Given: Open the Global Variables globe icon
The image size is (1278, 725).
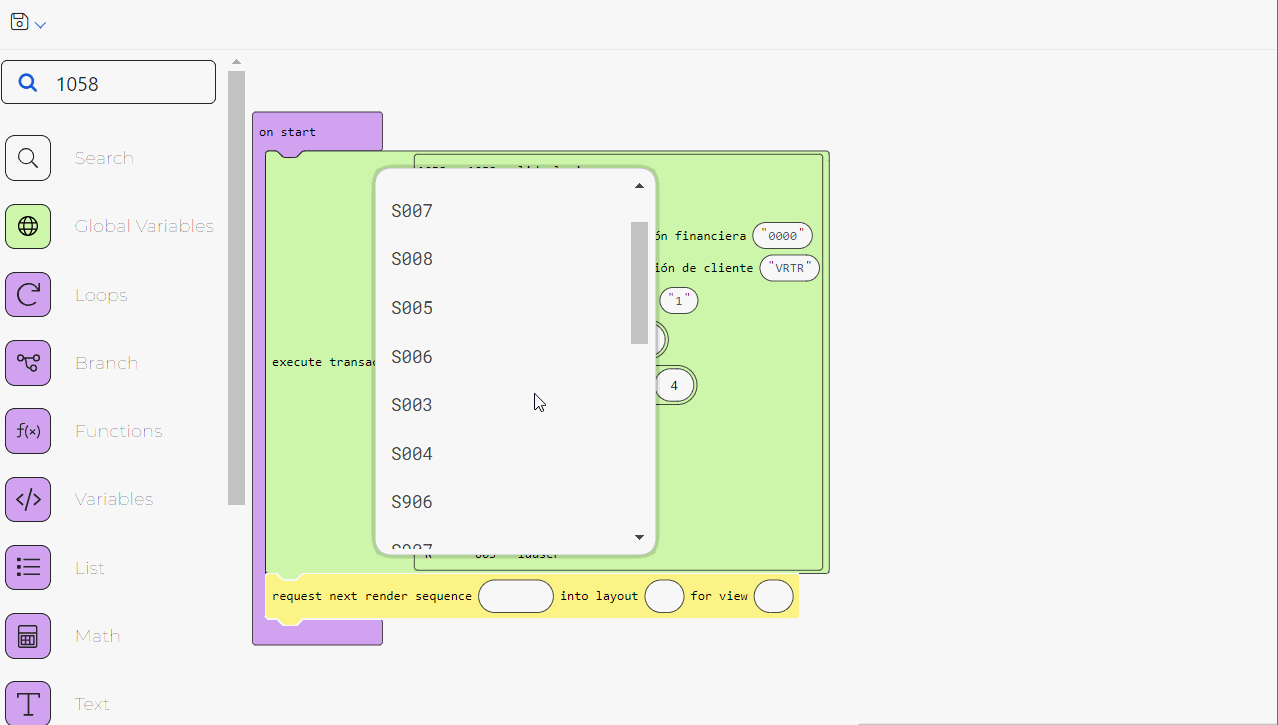Looking at the screenshot, I should 28,226.
